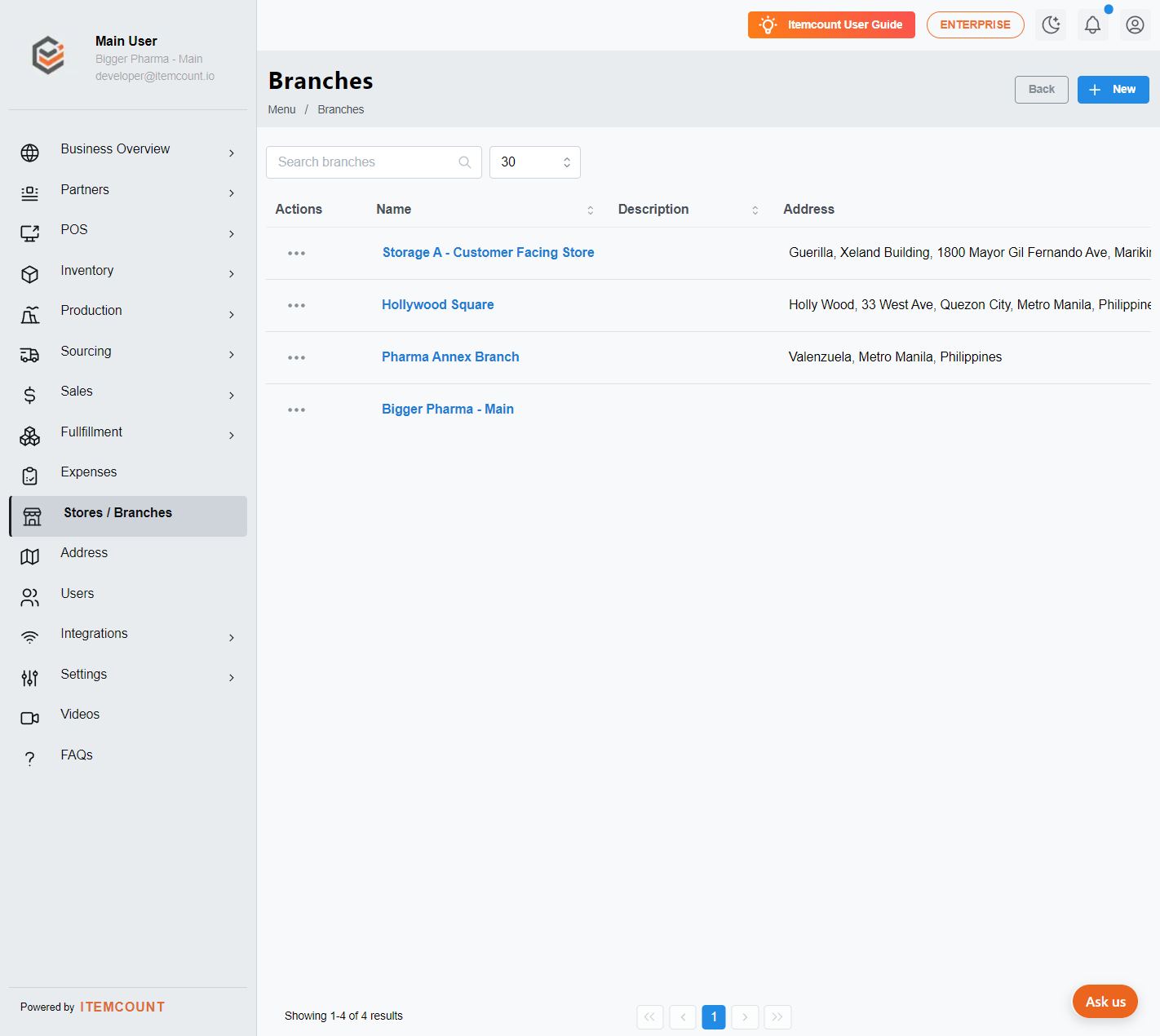Open the Ask us chat button

click(1105, 1002)
